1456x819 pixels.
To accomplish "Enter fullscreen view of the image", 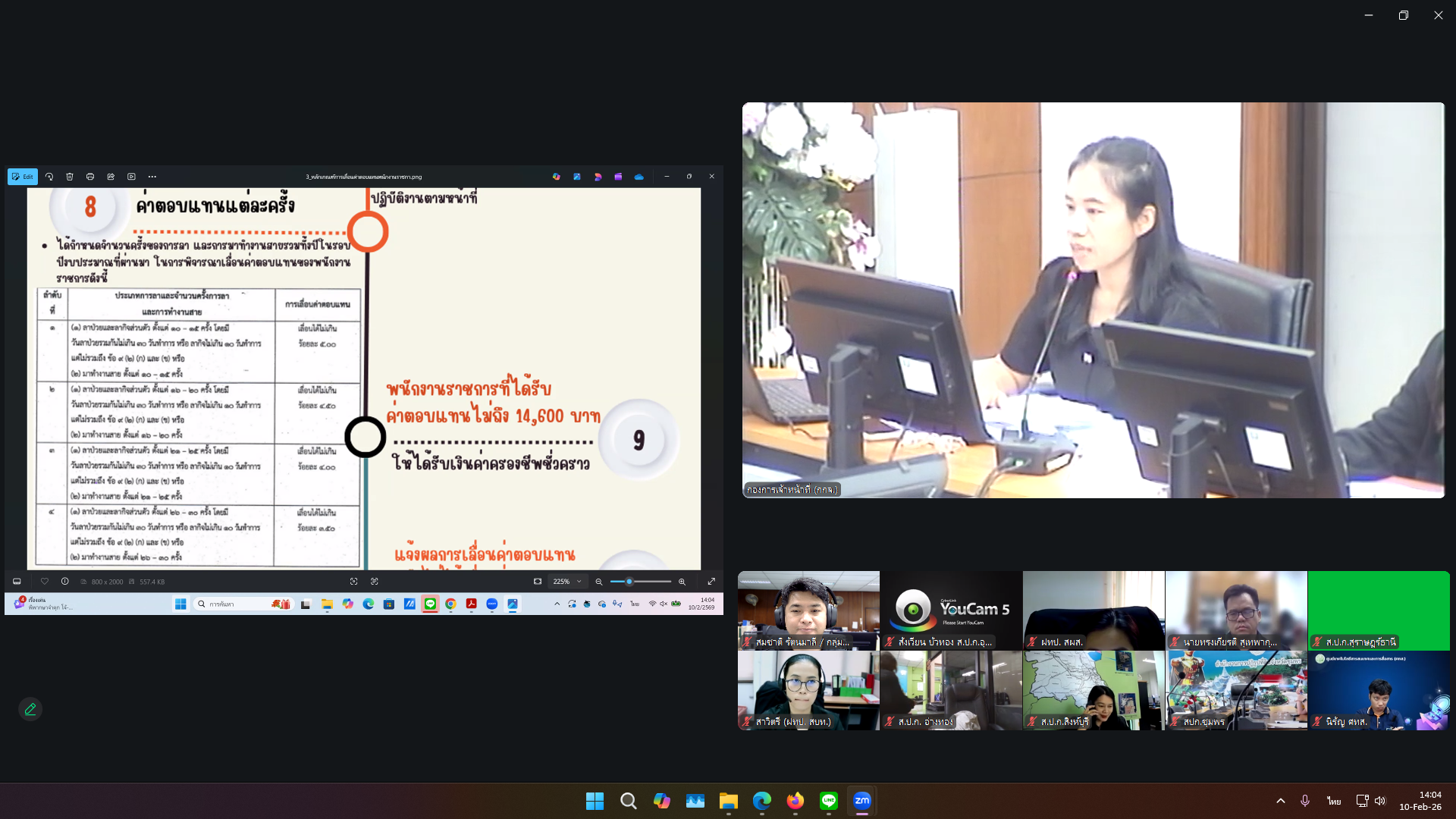I will click(711, 582).
